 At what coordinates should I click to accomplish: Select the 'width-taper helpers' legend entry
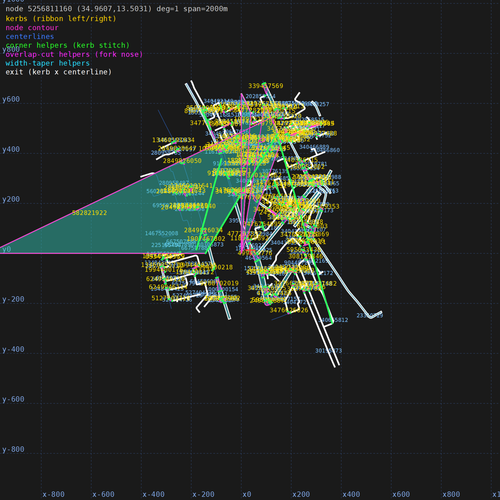[x=47, y=63]
